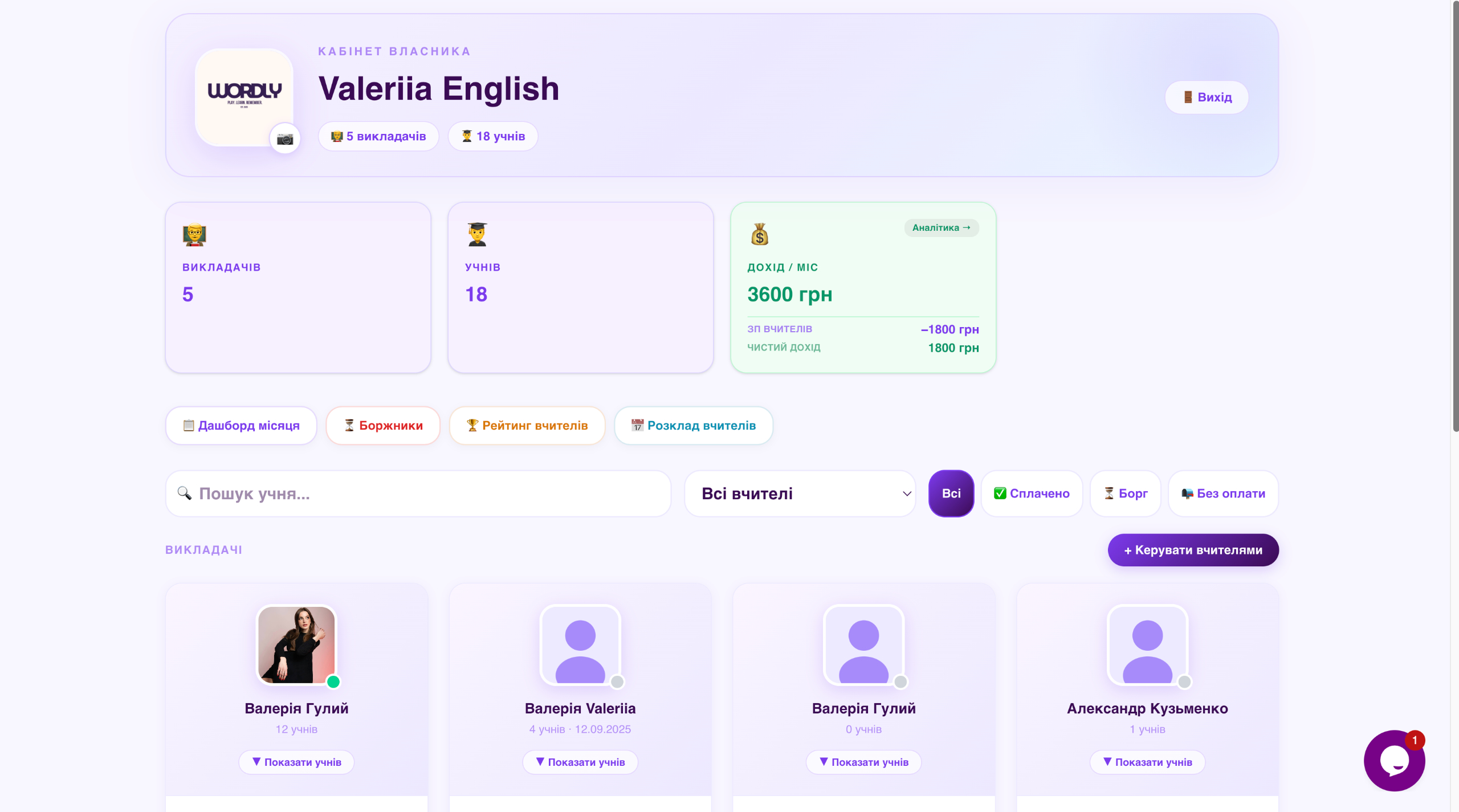Expand Показати учнів under Валерія Valeriia
1459x812 pixels.
coord(580,762)
